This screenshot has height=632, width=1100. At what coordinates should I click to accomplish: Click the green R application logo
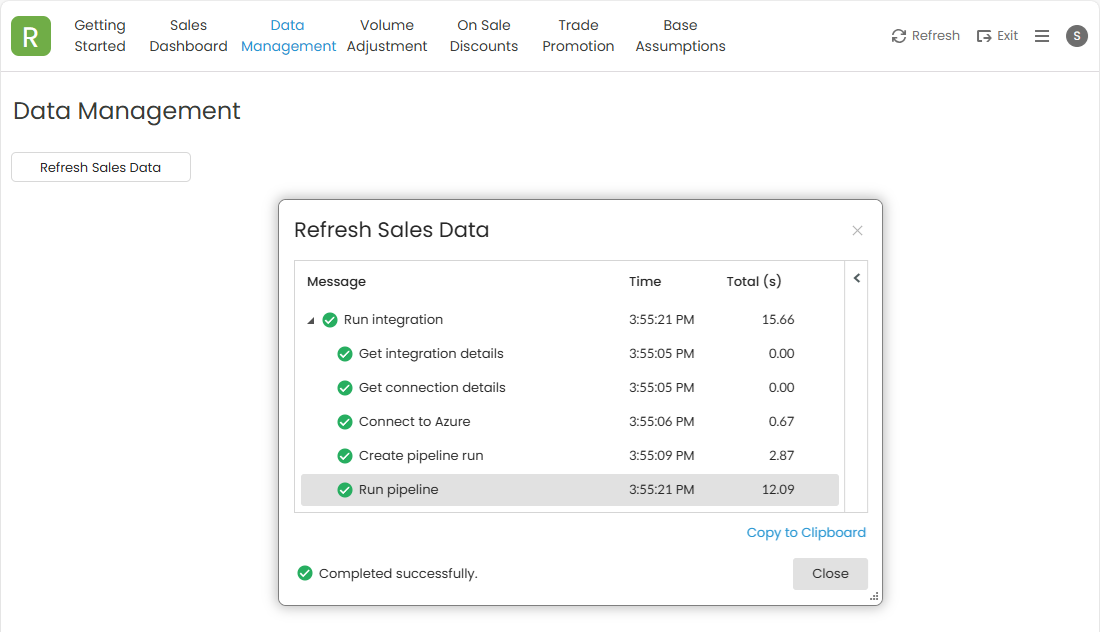click(x=31, y=36)
